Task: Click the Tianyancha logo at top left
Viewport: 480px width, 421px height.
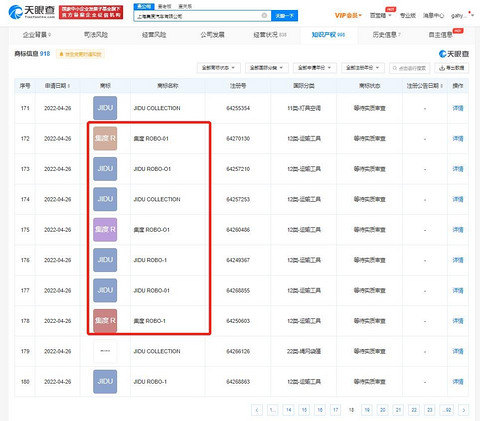Action: click(32, 12)
